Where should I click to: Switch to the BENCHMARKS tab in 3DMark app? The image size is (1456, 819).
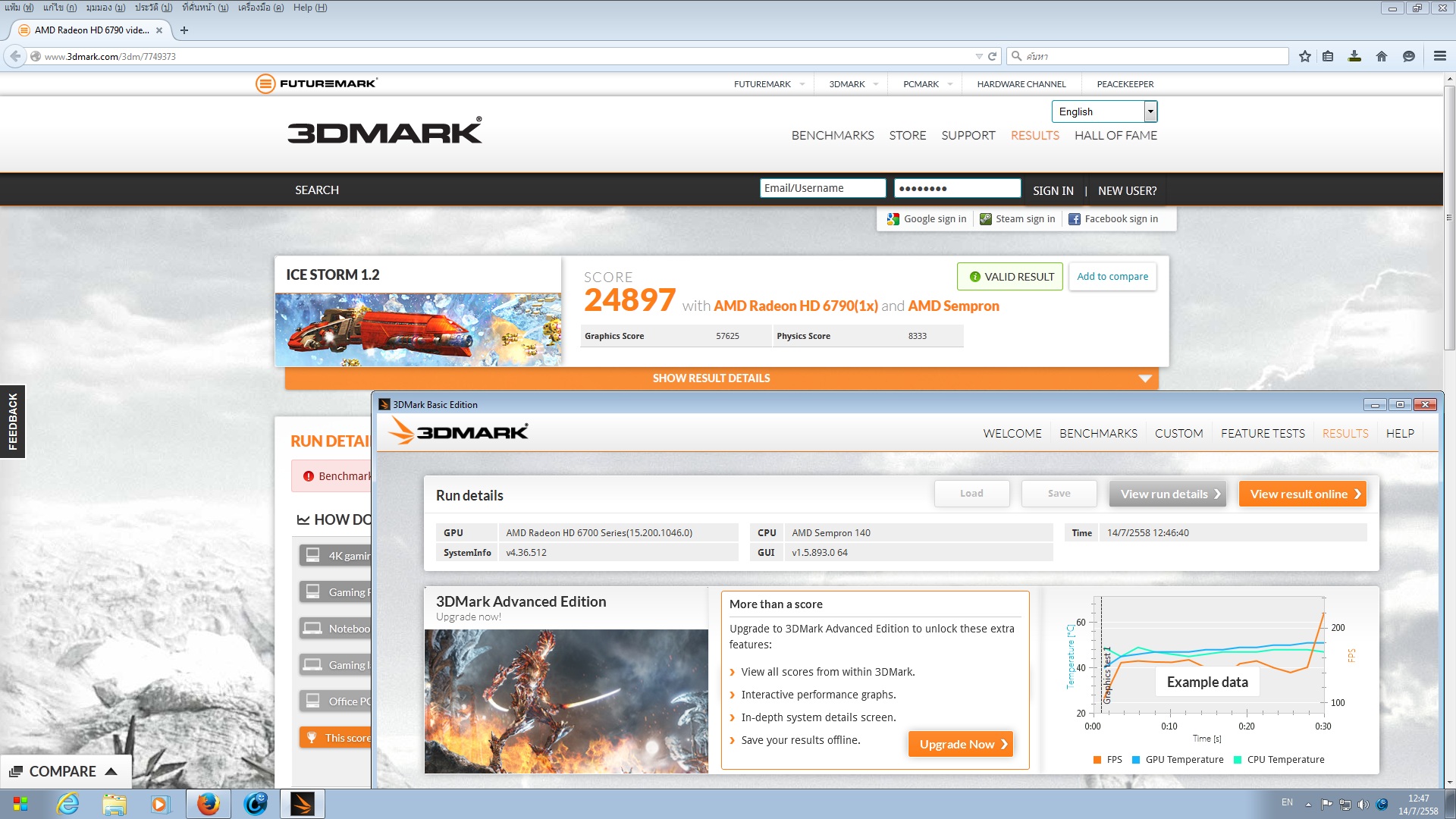coord(1097,434)
